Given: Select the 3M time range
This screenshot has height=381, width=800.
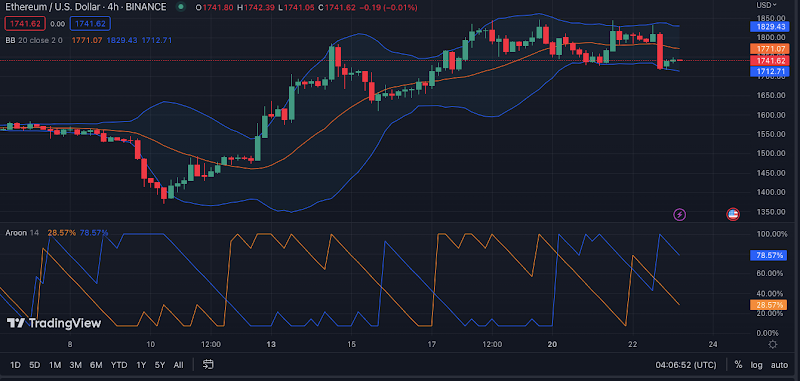Looking at the screenshot, I should pyautogui.click(x=76, y=365).
